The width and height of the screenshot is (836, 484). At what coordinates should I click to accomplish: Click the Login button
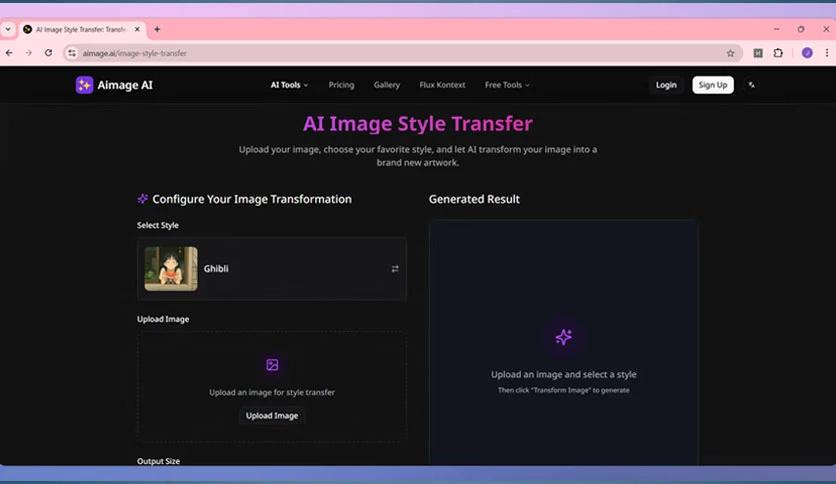(666, 85)
